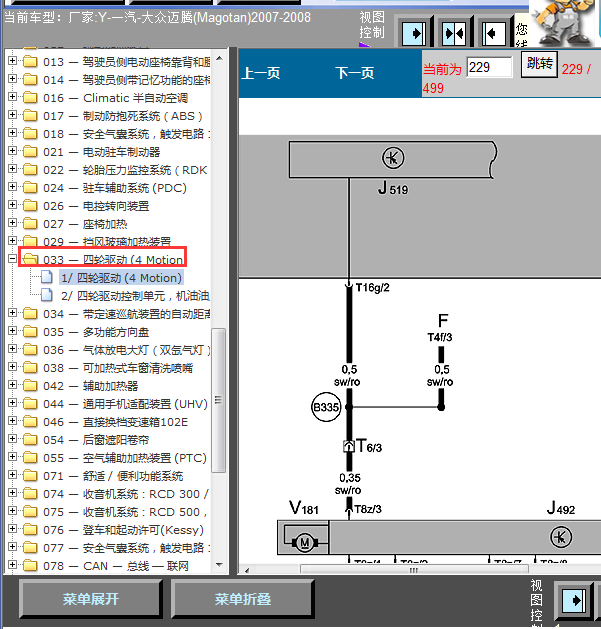Expand the 055 空气辅助加热装置 node

tap(12, 457)
